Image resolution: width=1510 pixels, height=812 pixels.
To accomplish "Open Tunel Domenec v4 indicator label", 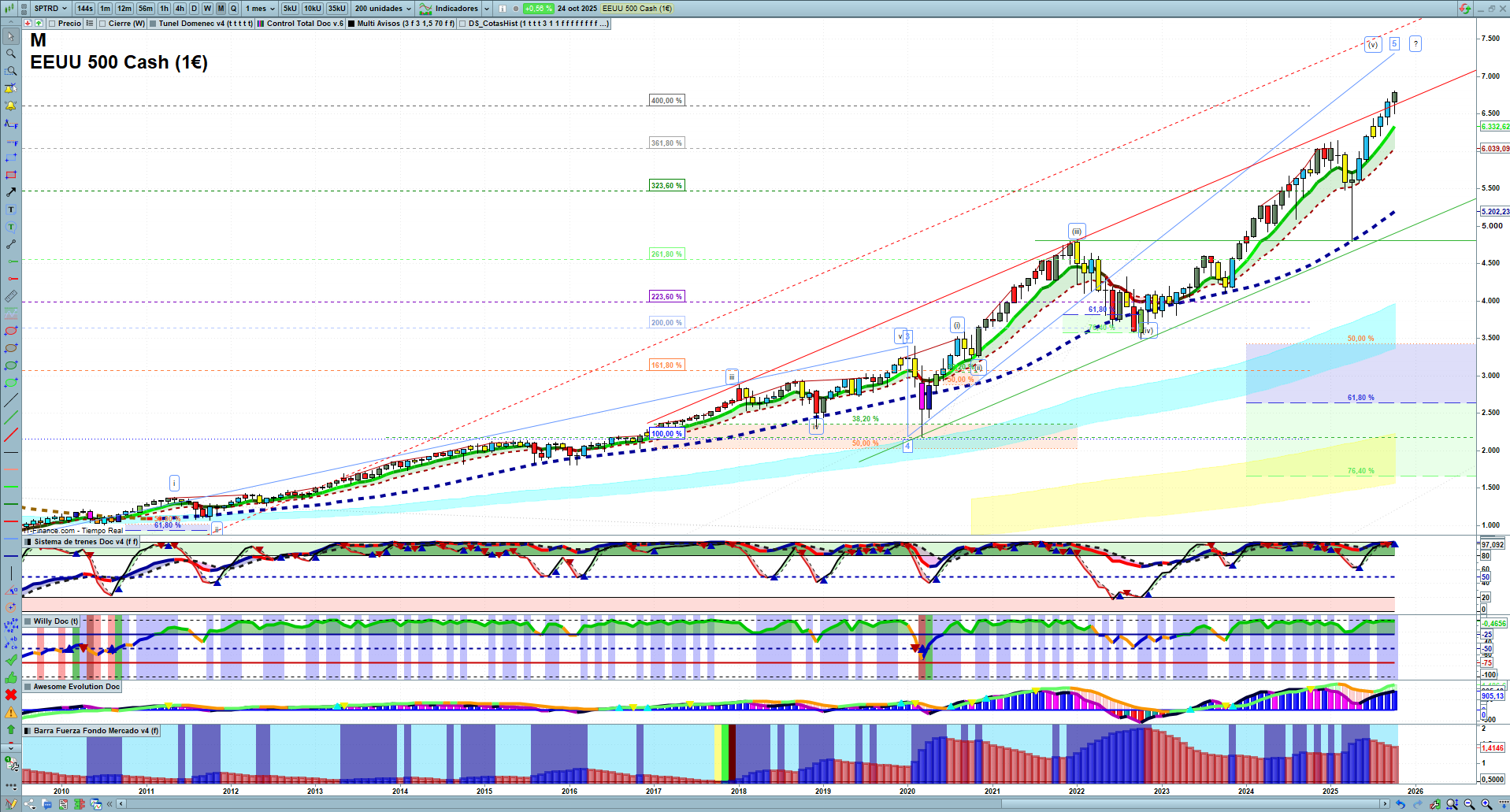I will pyautogui.click(x=205, y=24).
